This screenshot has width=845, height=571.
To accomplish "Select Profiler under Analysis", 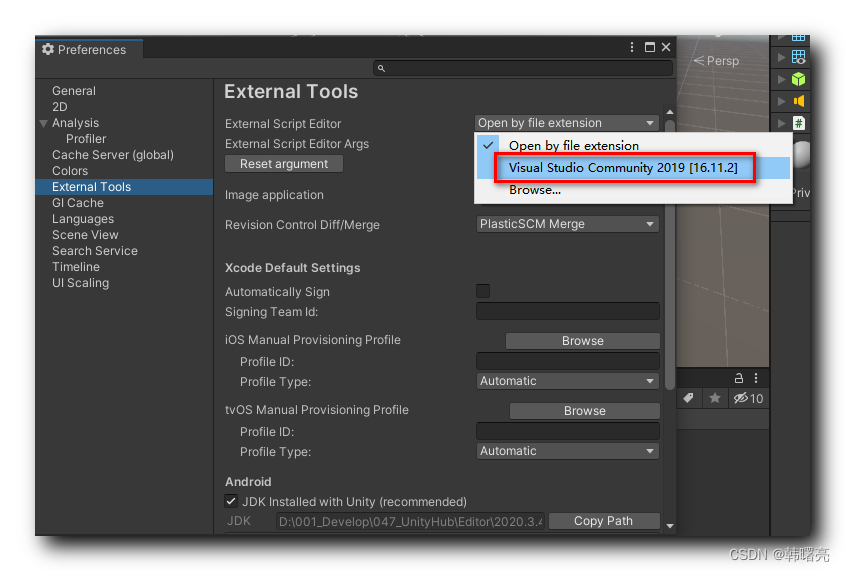I will point(86,138).
